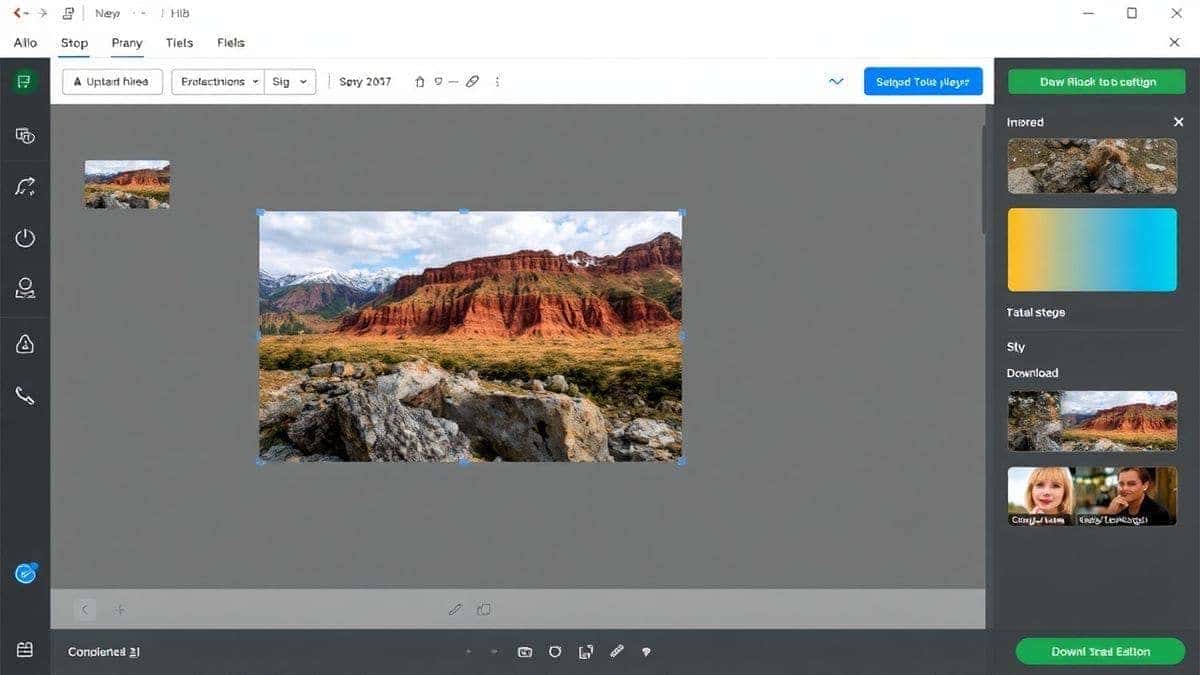Close the tab bar with the X
This screenshot has width=1200, height=675.
pyautogui.click(x=1175, y=42)
